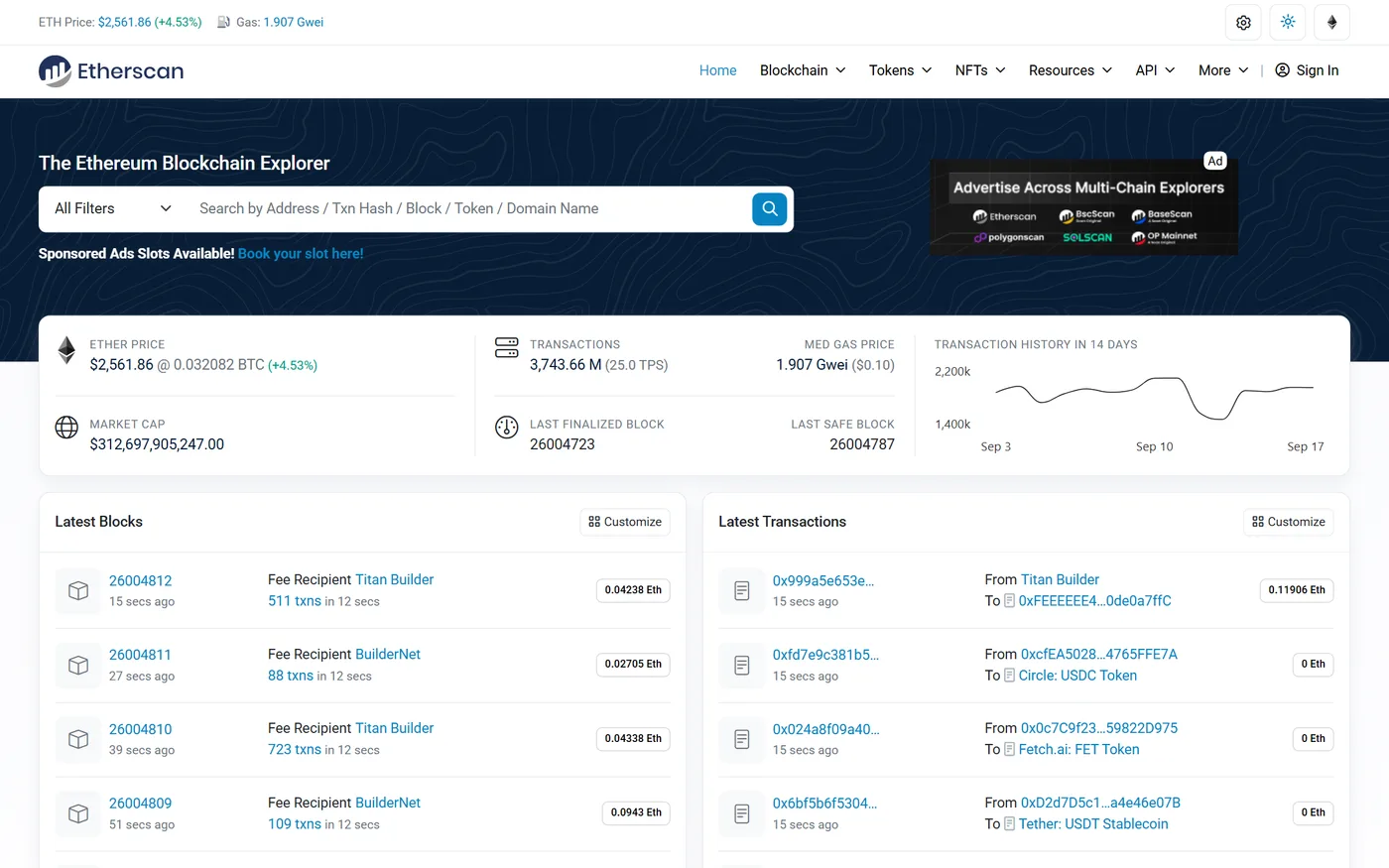Screen dimensions: 1389x868
Task: Click the cube icon for block 26004809
Action: click(78, 813)
